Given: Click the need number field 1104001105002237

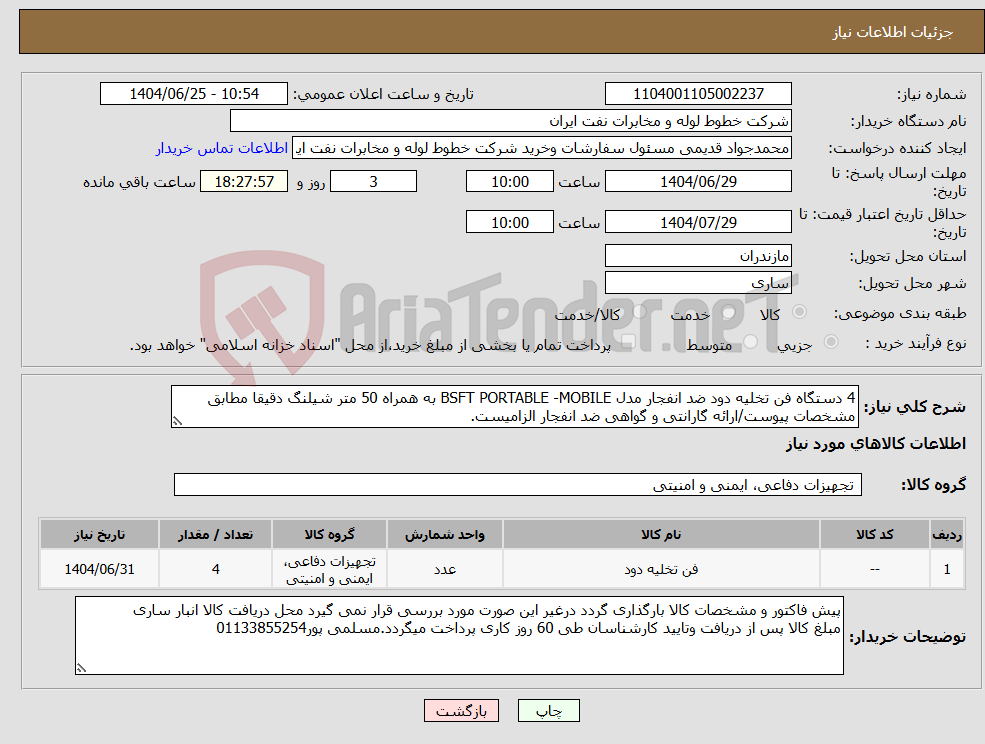Looking at the screenshot, I should click(x=698, y=94).
